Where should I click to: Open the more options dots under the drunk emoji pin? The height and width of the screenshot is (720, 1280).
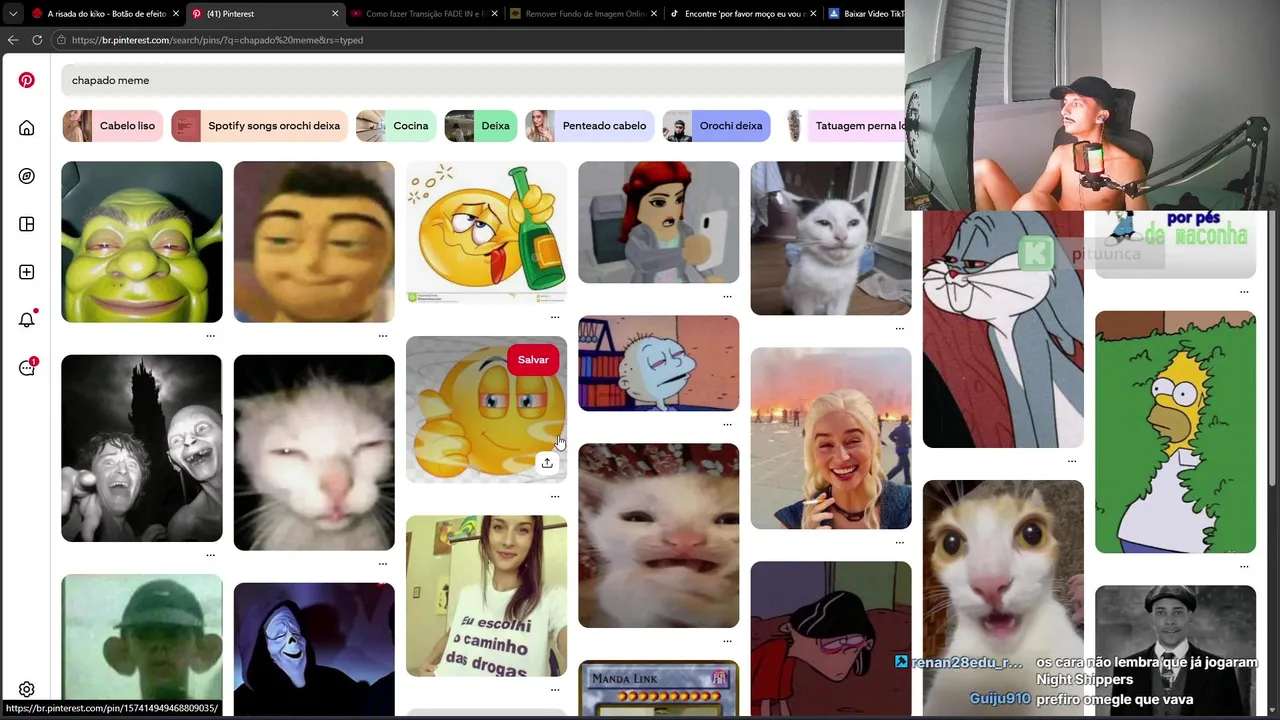pyautogui.click(x=555, y=317)
